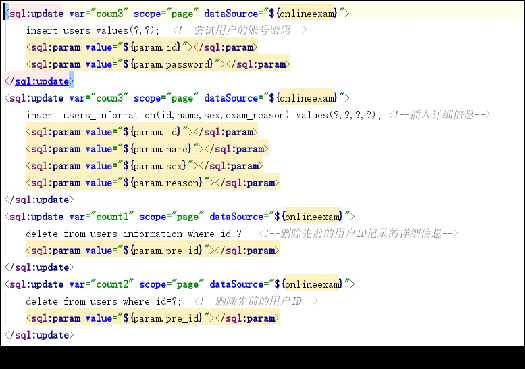Viewport: 525px width, 369px height.
Task: Click the gray comment after the users_information insert
Action: pyautogui.click(x=439, y=115)
